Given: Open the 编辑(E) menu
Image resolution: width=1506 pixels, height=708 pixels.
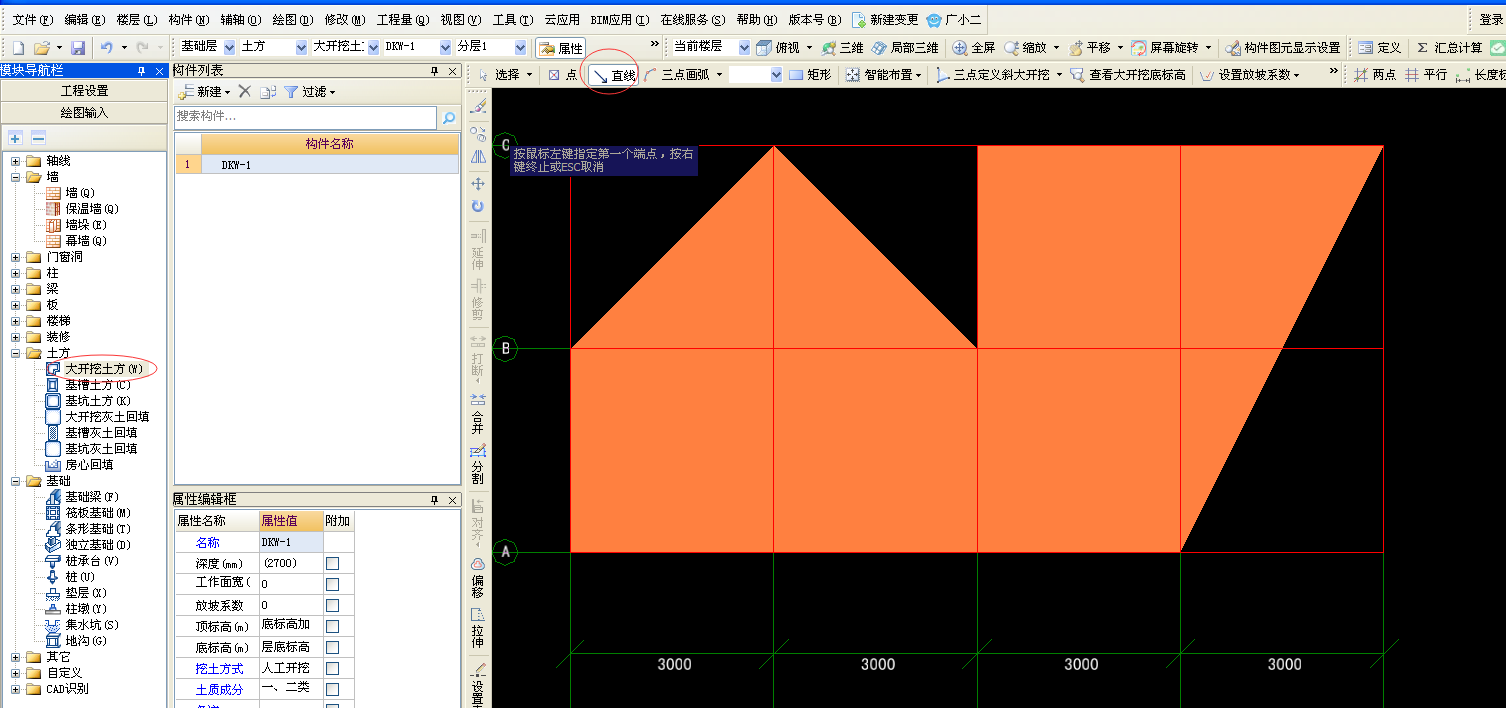Looking at the screenshot, I should click(x=85, y=20).
